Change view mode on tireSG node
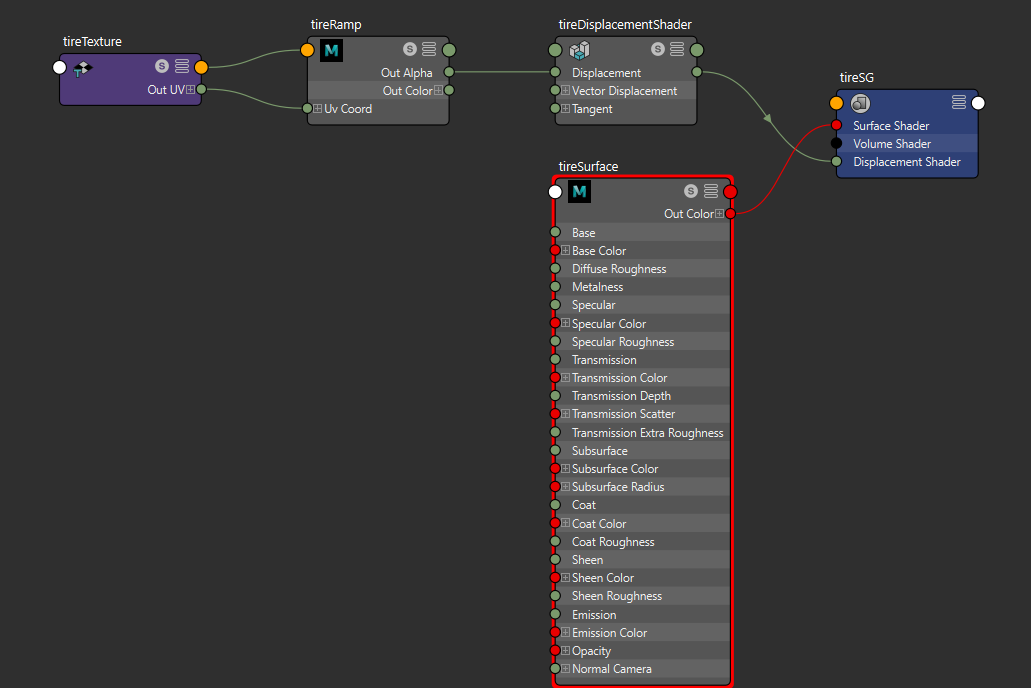Screen dimensions: 1031x688 click(958, 103)
